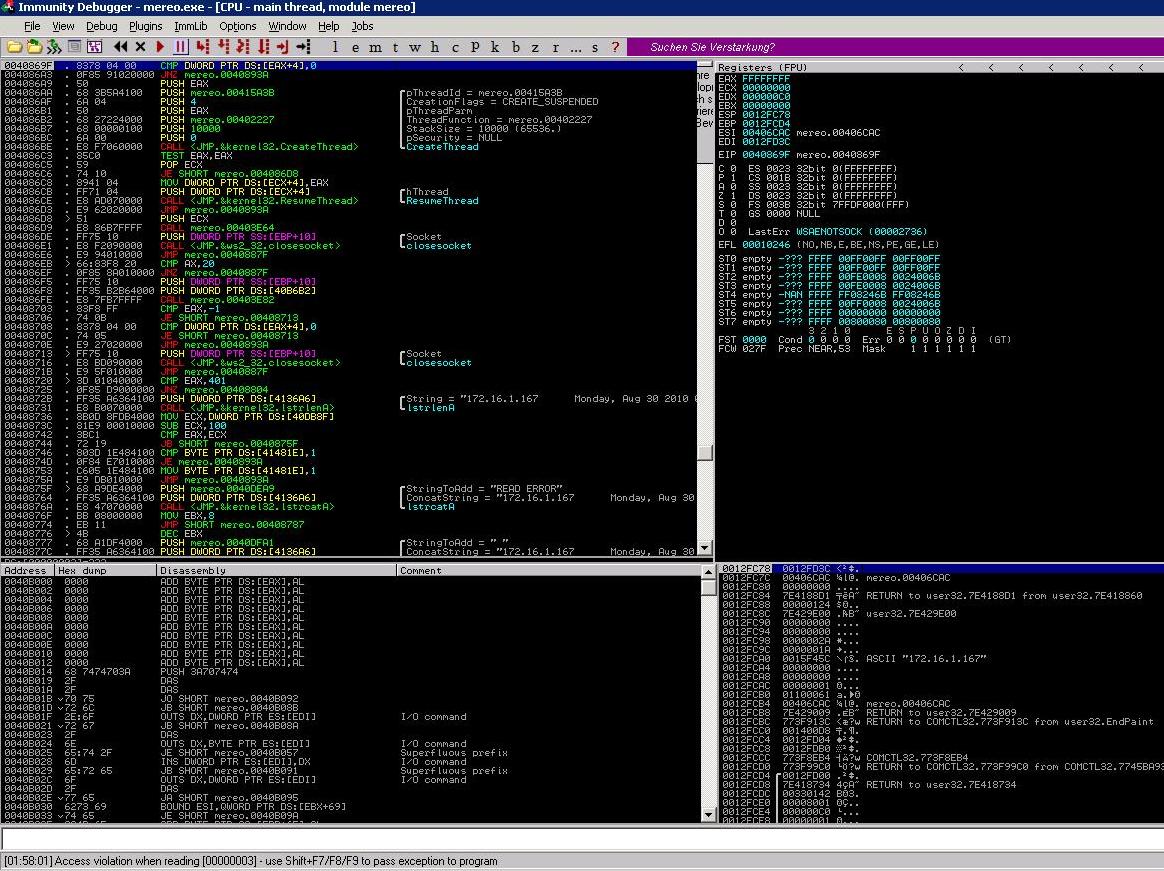Show Patches via 'P' icon

475,47
